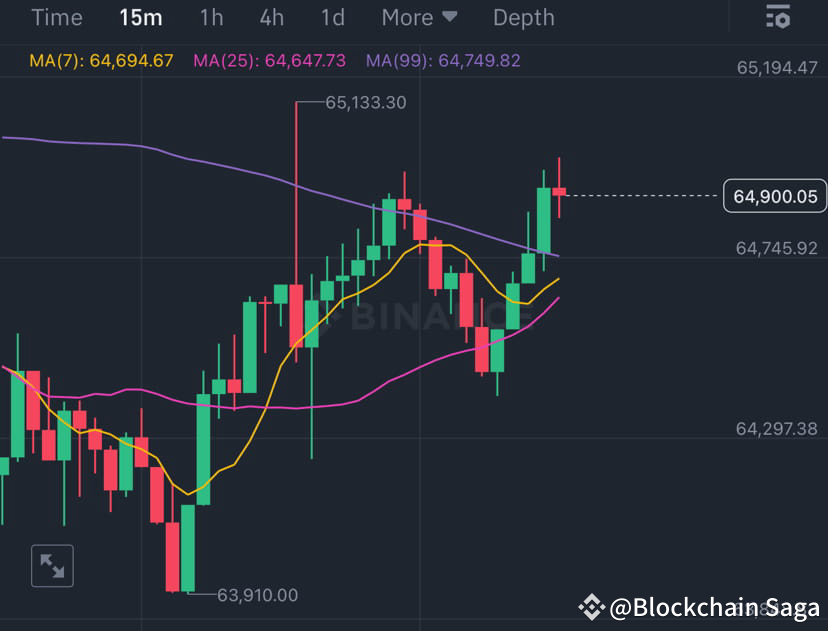This screenshot has height=631, width=828.
Task: Select the 4h interval button
Action: point(271,17)
